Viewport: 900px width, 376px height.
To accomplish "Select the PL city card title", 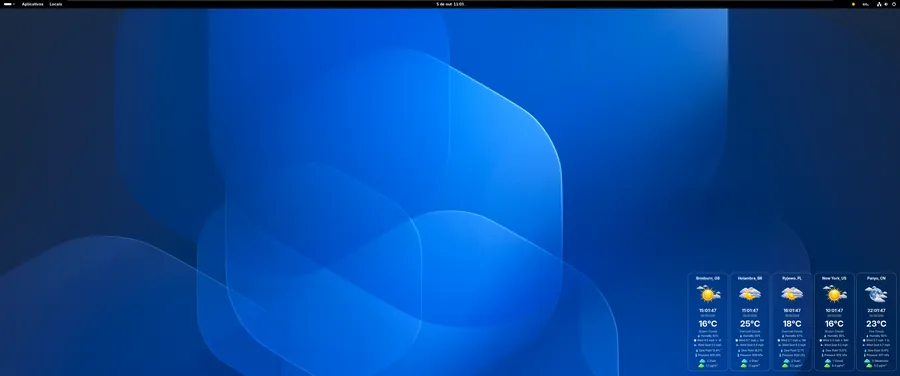I will [x=792, y=278].
